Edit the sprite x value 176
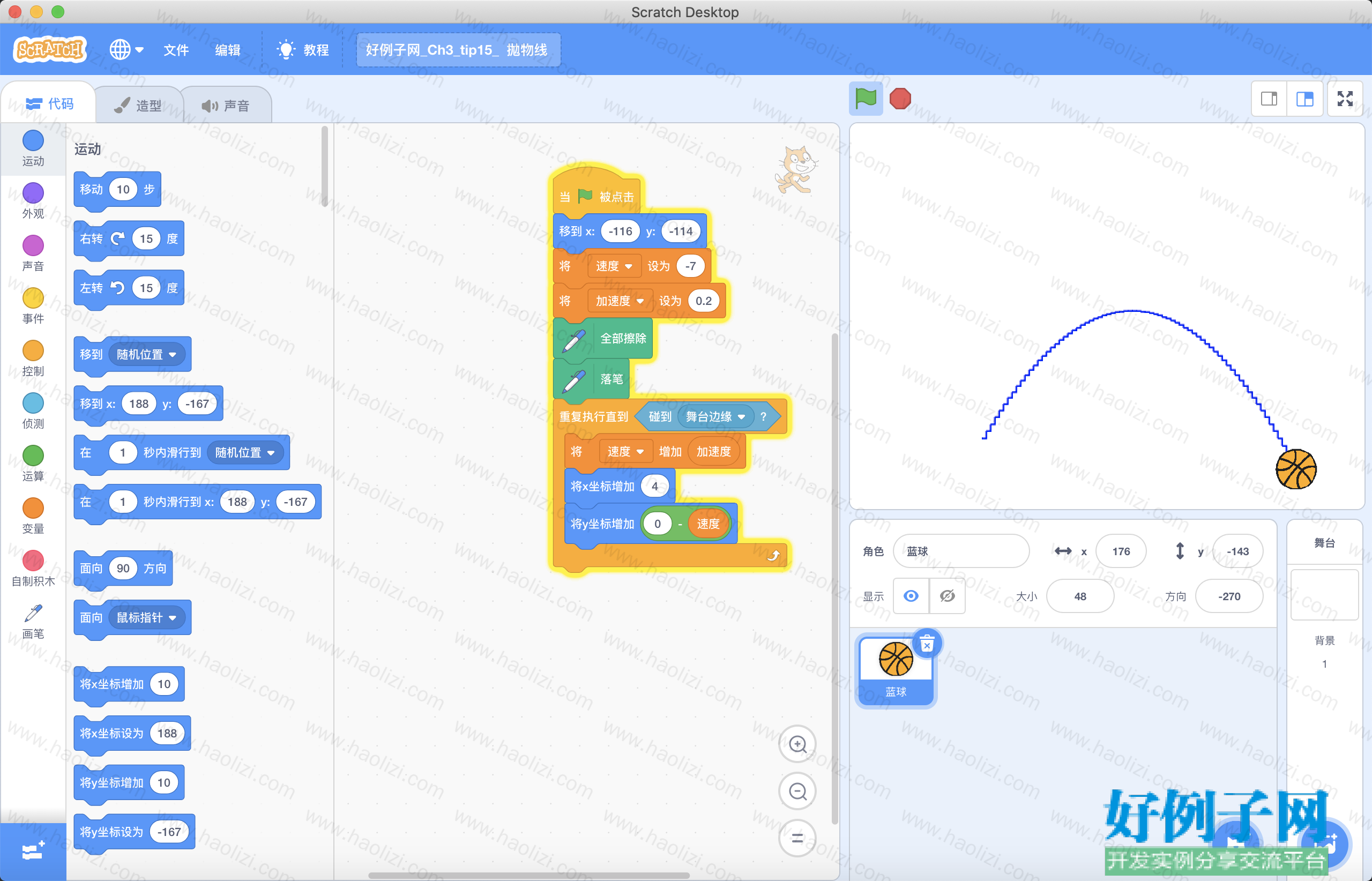 1121,551
